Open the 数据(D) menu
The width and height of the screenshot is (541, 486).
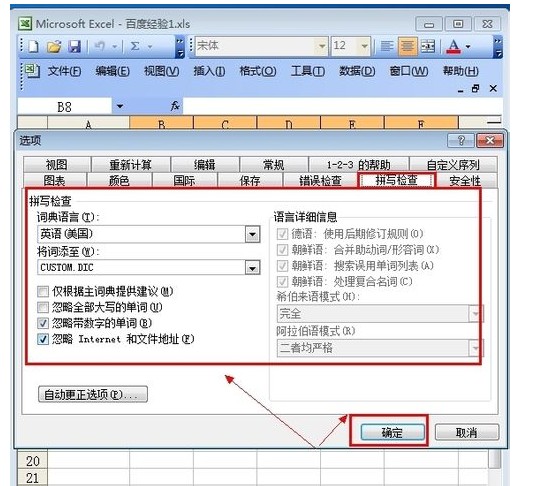(357, 71)
